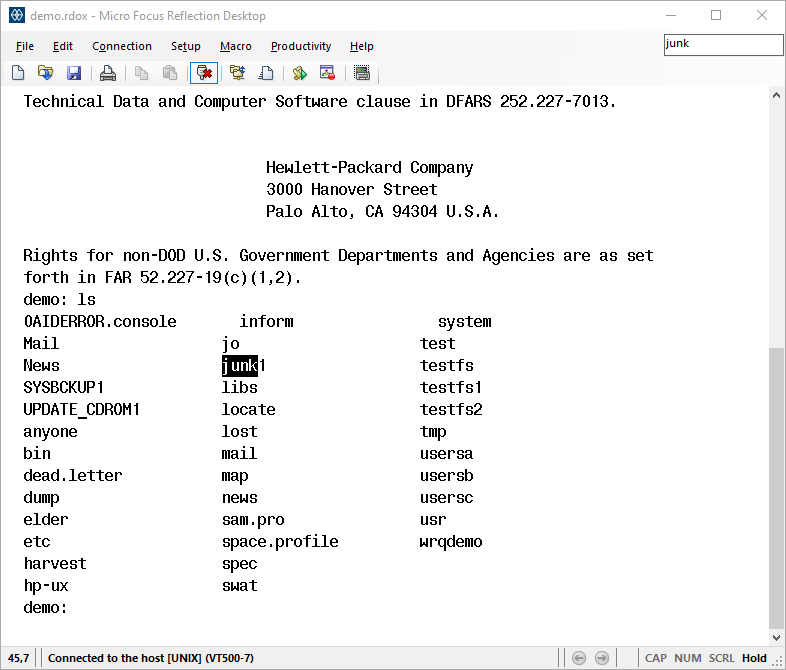The height and width of the screenshot is (670, 786).
Task: Click the Hewlett-Packard Company line
Action: click(369, 167)
